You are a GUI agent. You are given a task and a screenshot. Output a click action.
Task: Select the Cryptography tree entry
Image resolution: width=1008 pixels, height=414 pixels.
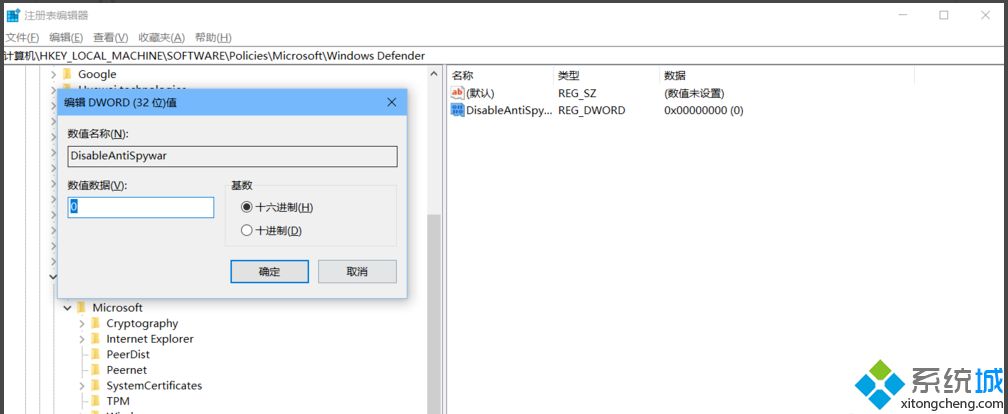(142, 323)
